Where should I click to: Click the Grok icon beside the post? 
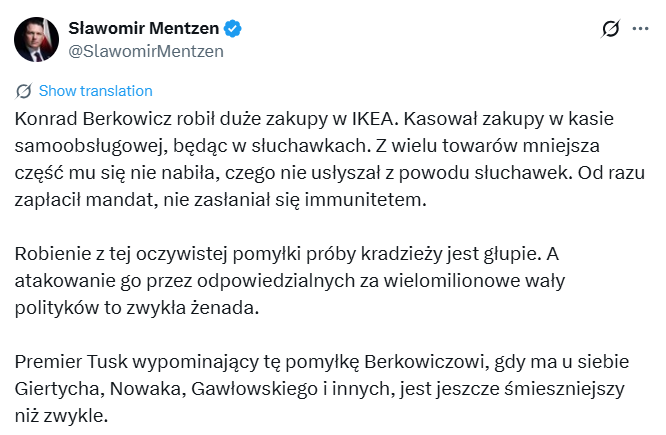[609, 30]
